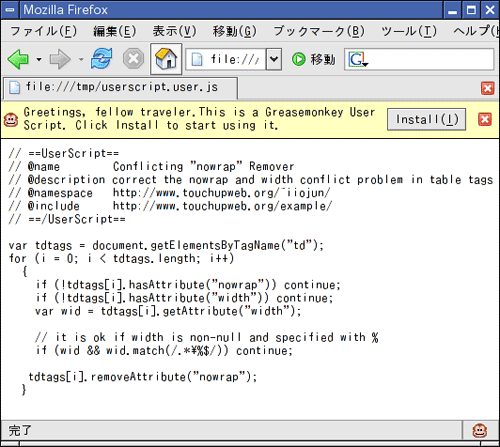Screen dimensions: 500x447
Task: Click the removeAttribute("nowrap") line
Action: tap(143, 377)
